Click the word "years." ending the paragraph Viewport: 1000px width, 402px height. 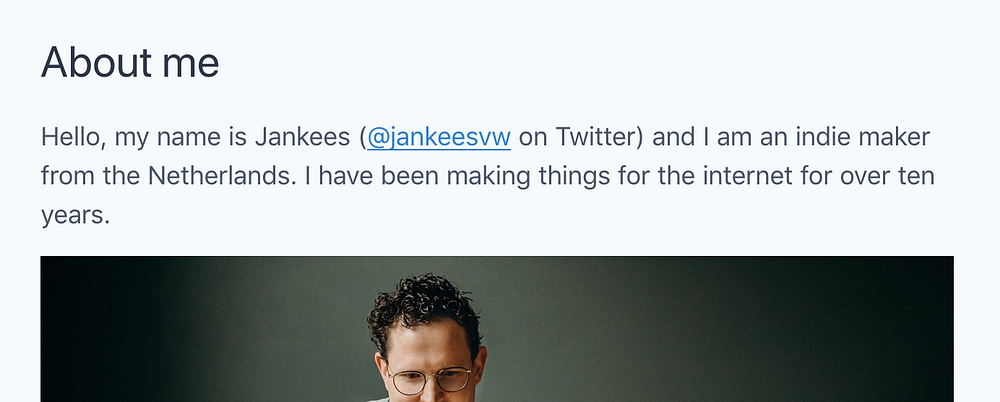(x=75, y=216)
